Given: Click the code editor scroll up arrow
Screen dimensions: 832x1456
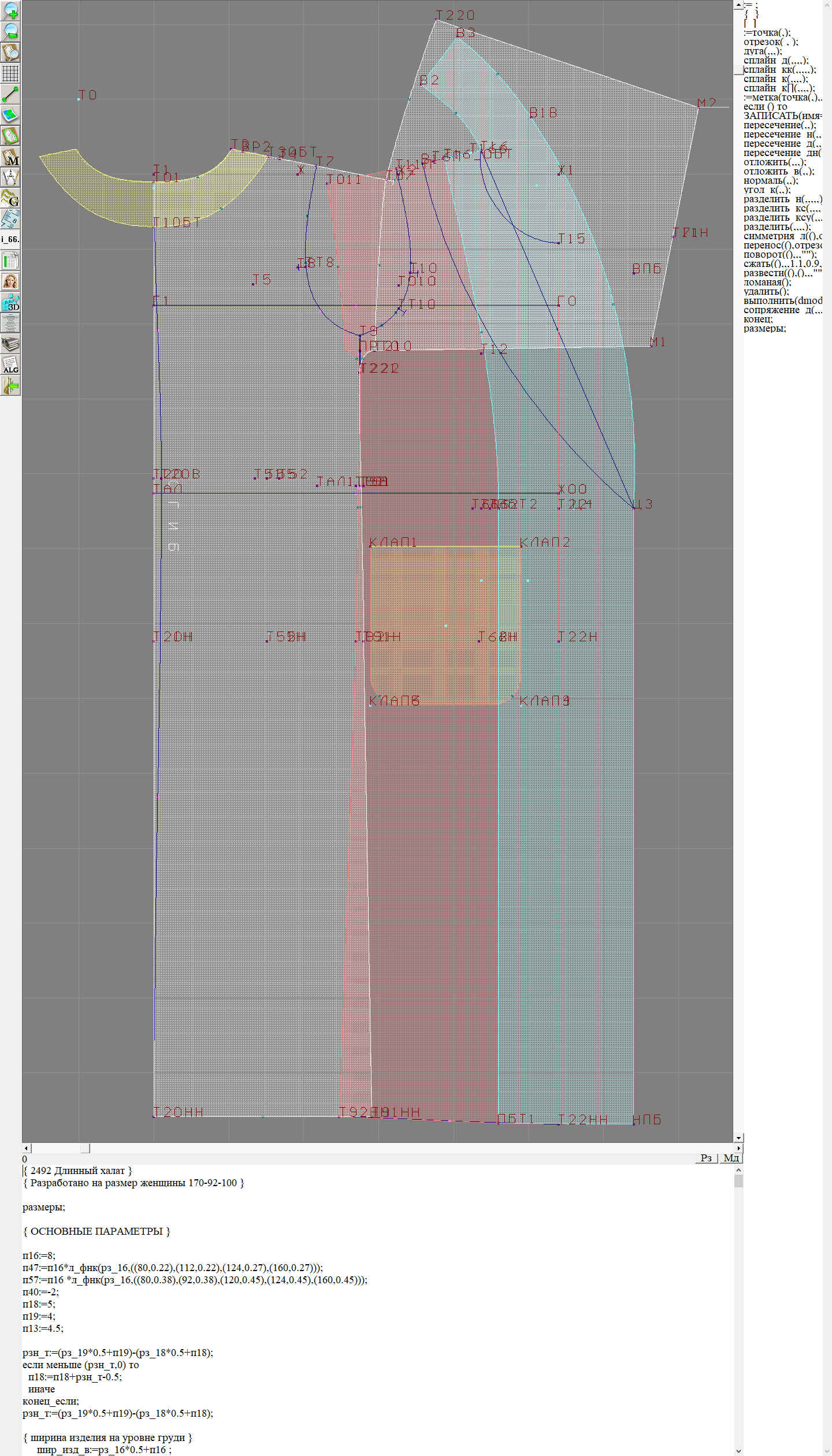Looking at the screenshot, I should pyautogui.click(x=738, y=1170).
